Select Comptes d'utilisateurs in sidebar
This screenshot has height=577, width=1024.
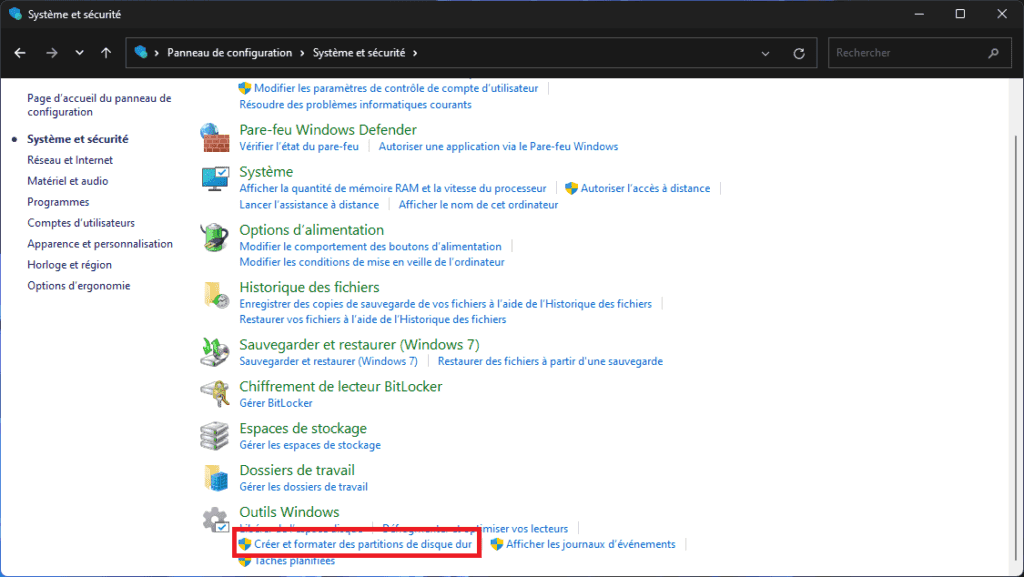coord(81,223)
